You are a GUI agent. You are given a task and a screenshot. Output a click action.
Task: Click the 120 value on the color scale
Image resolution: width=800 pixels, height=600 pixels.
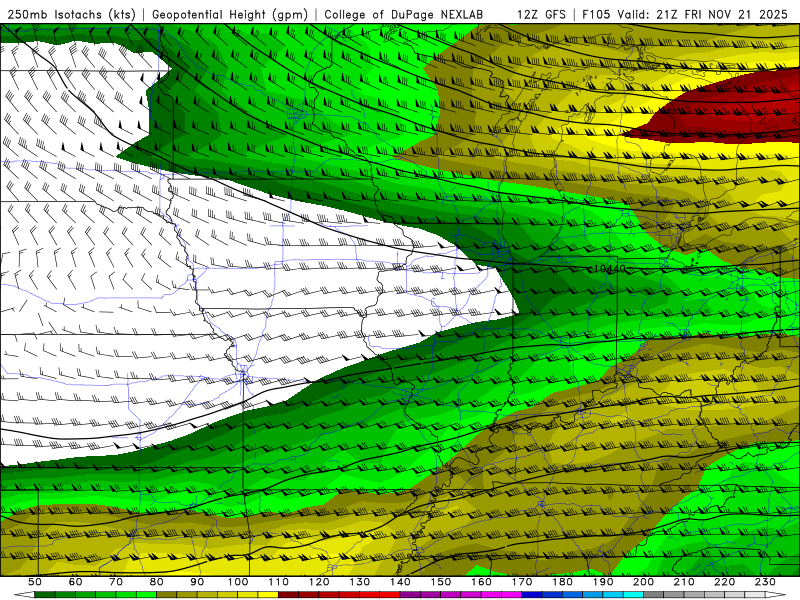click(x=319, y=582)
